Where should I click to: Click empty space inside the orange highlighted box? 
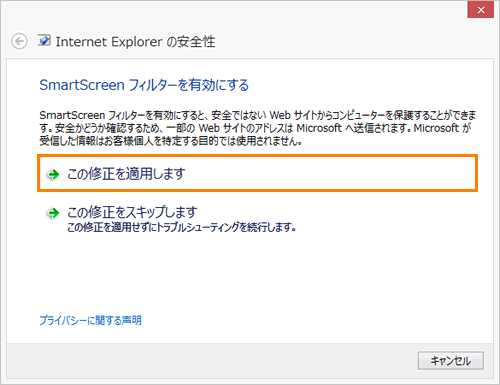330,174
